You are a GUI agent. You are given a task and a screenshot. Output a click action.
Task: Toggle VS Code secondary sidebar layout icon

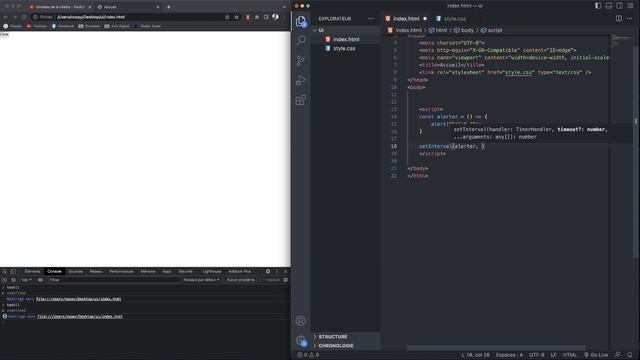point(619,6)
